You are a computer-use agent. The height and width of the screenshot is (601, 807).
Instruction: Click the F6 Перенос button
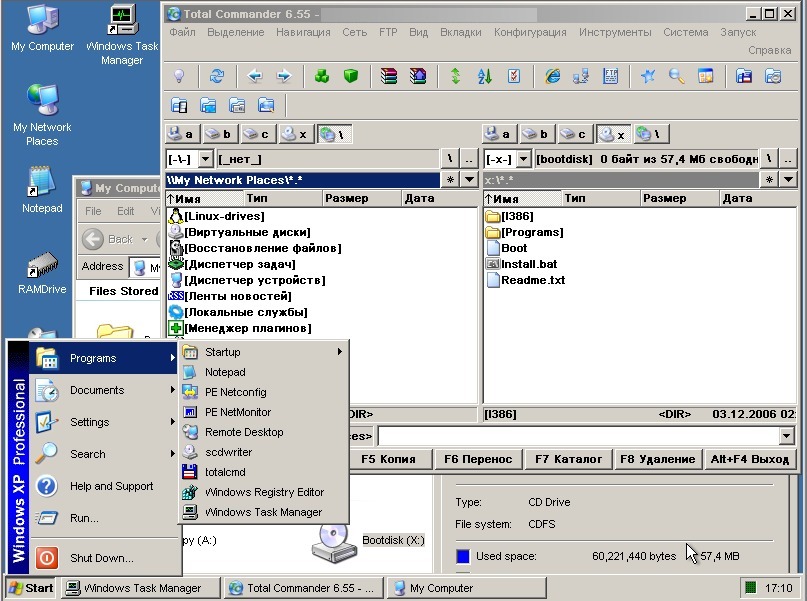click(x=478, y=459)
